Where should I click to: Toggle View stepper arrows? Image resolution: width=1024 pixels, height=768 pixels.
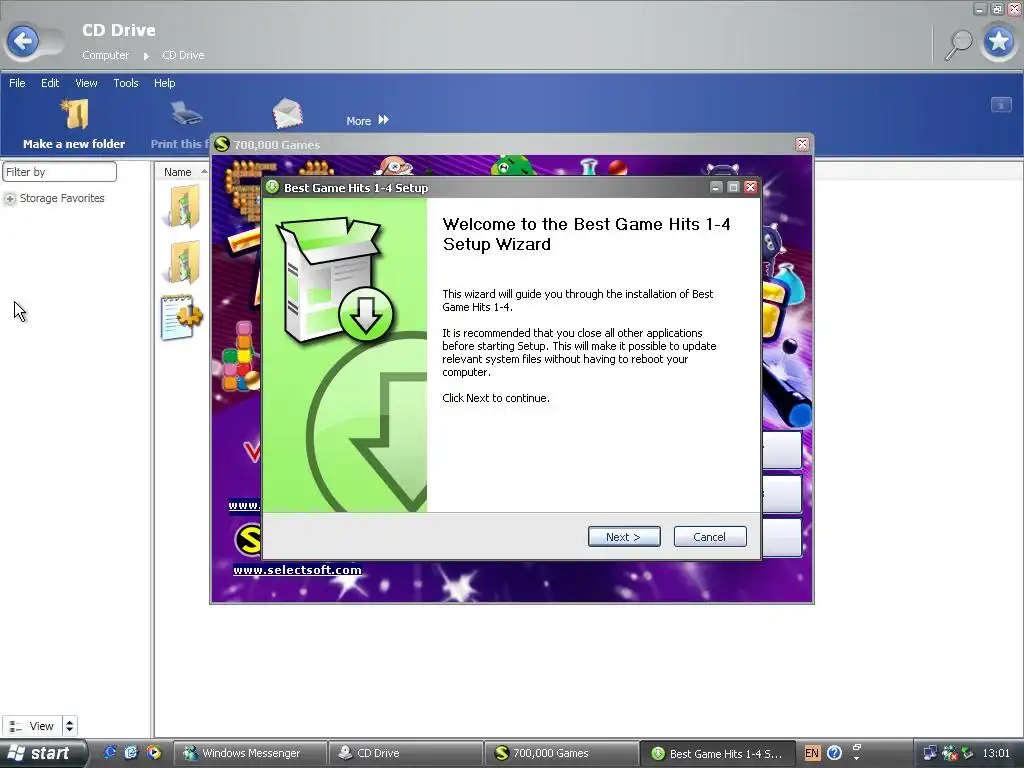[69, 726]
